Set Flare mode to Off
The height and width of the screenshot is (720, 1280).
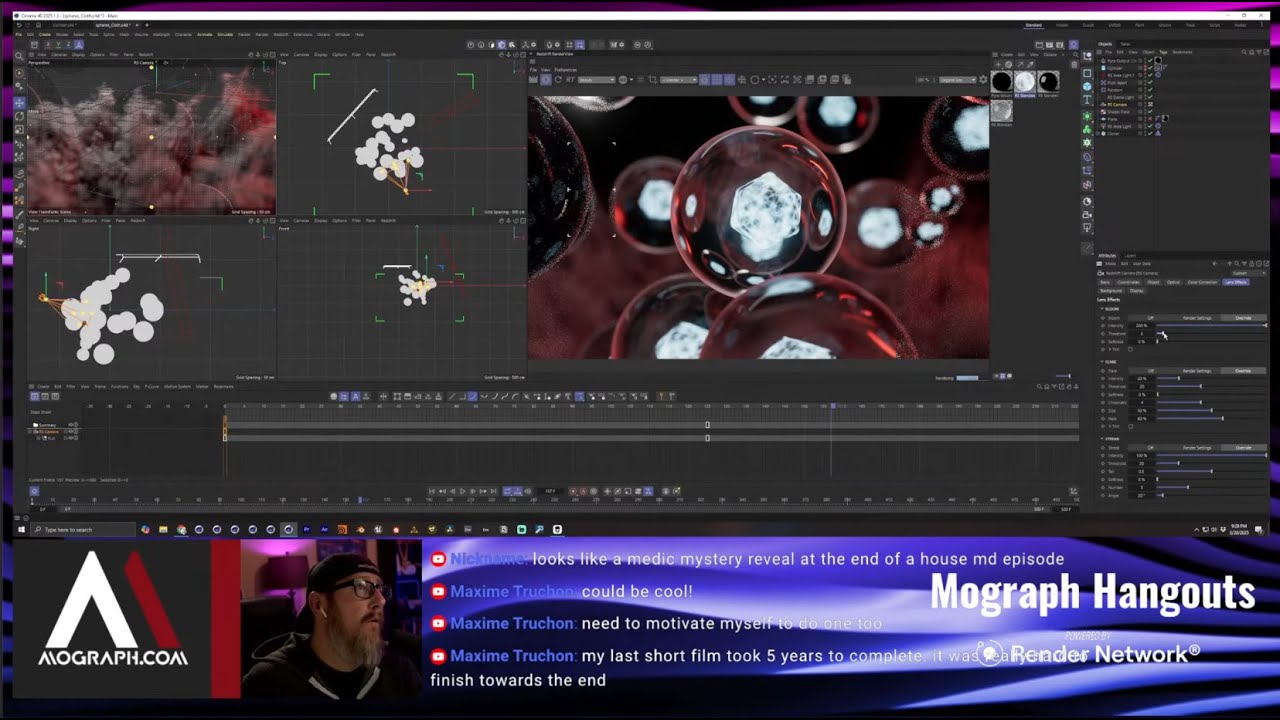click(1151, 371)
